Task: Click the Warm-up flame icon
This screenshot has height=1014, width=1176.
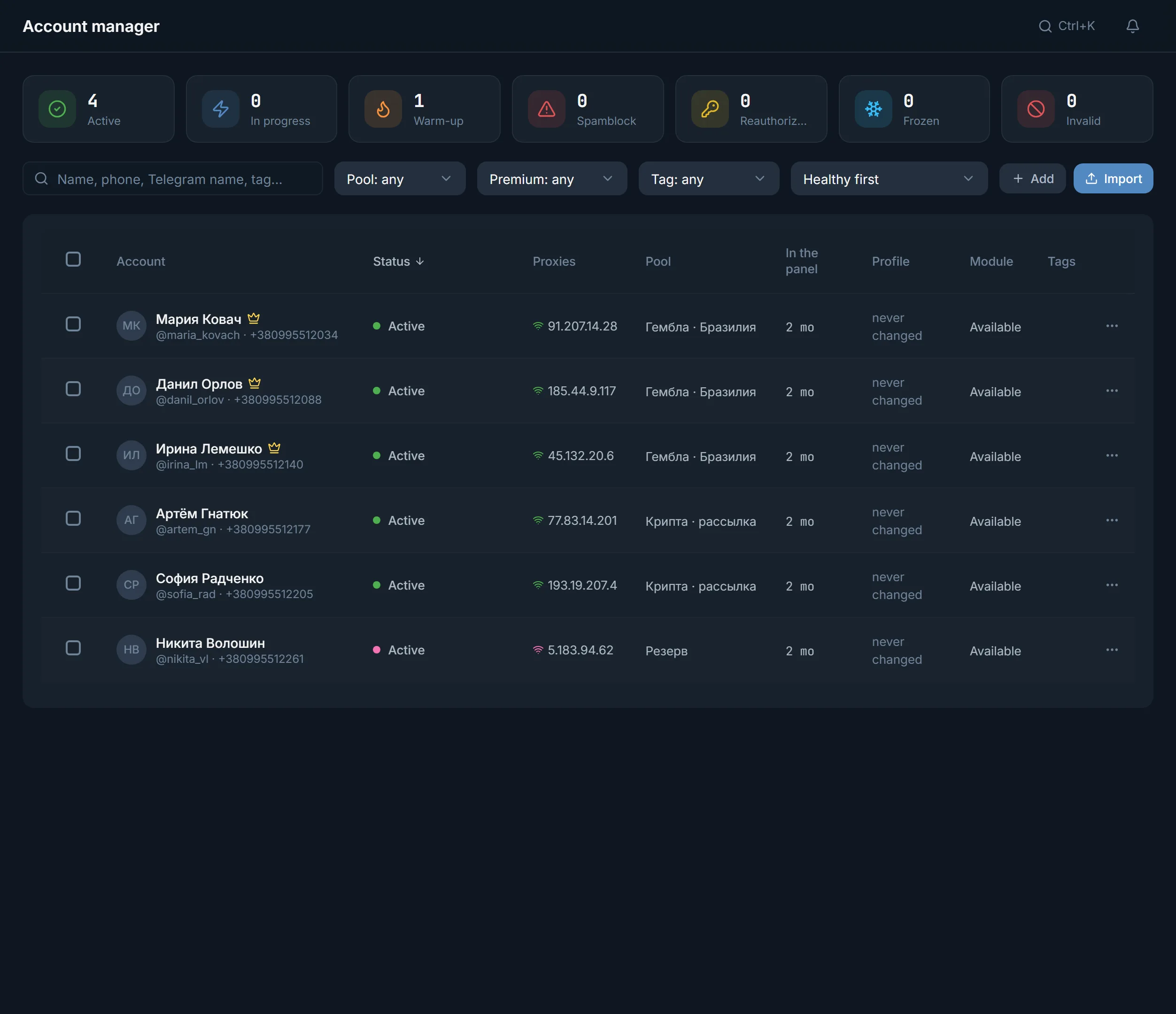Action: pyautogui.click(x=383, y=109)
